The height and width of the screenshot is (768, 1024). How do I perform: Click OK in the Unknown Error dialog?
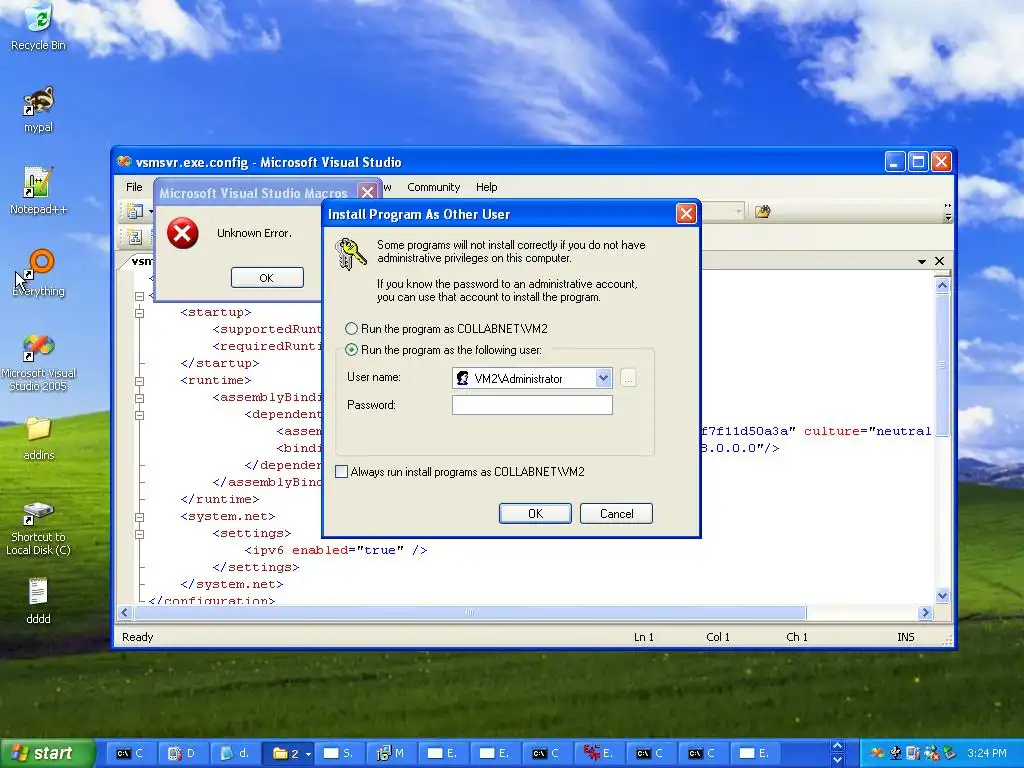[267, 278]
